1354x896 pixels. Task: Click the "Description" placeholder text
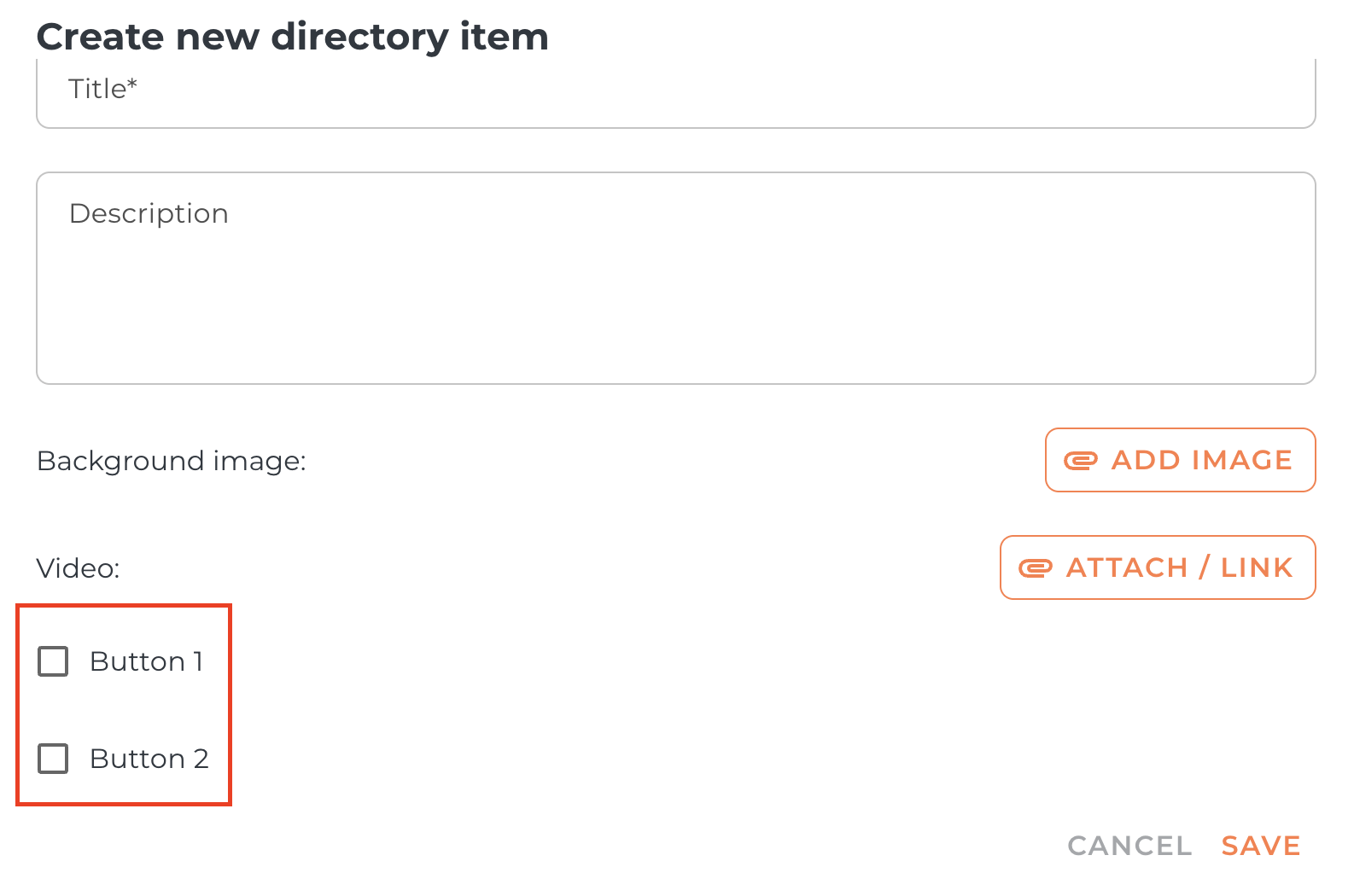pyautogui.click(x=149, y=213)
